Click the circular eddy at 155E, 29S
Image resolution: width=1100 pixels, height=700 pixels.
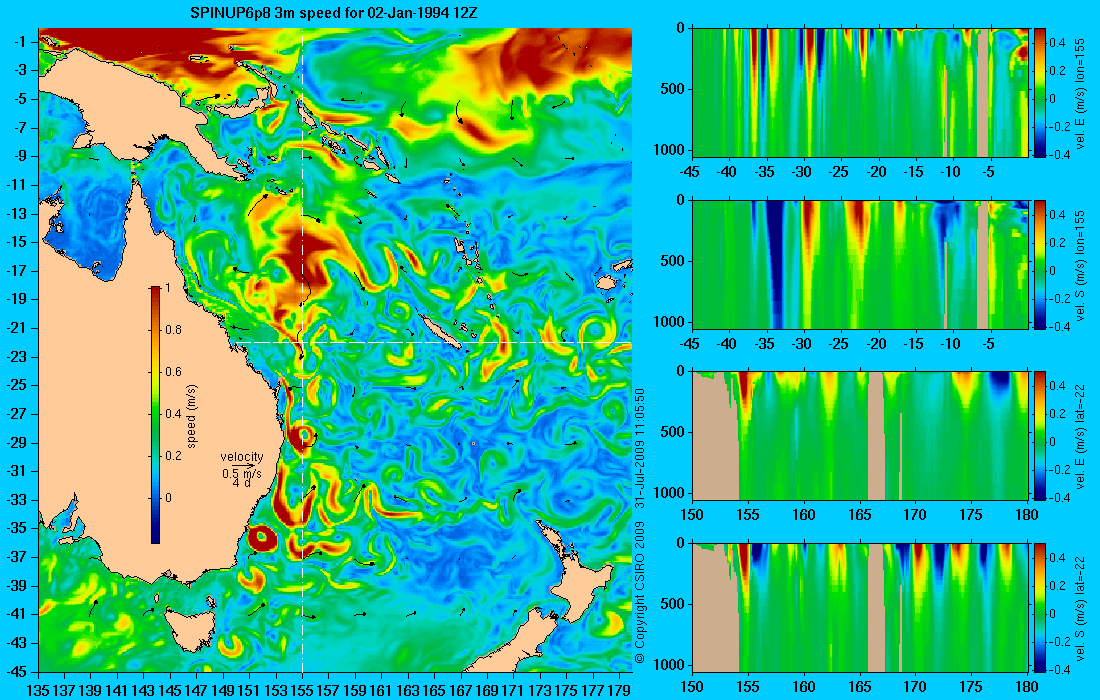304,436
